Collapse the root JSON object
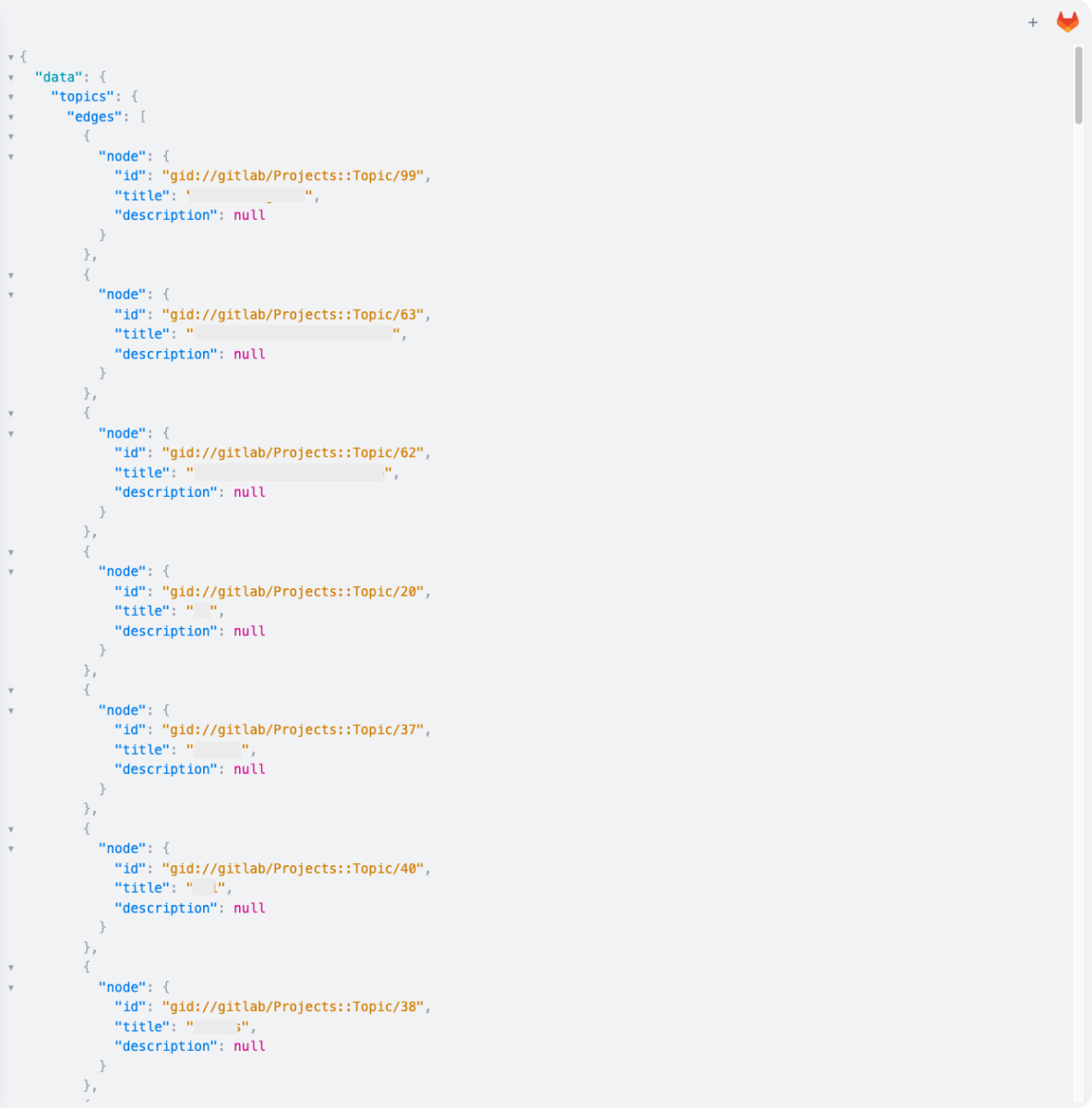Viewport: 1092px width, 1108px height. 10,56
